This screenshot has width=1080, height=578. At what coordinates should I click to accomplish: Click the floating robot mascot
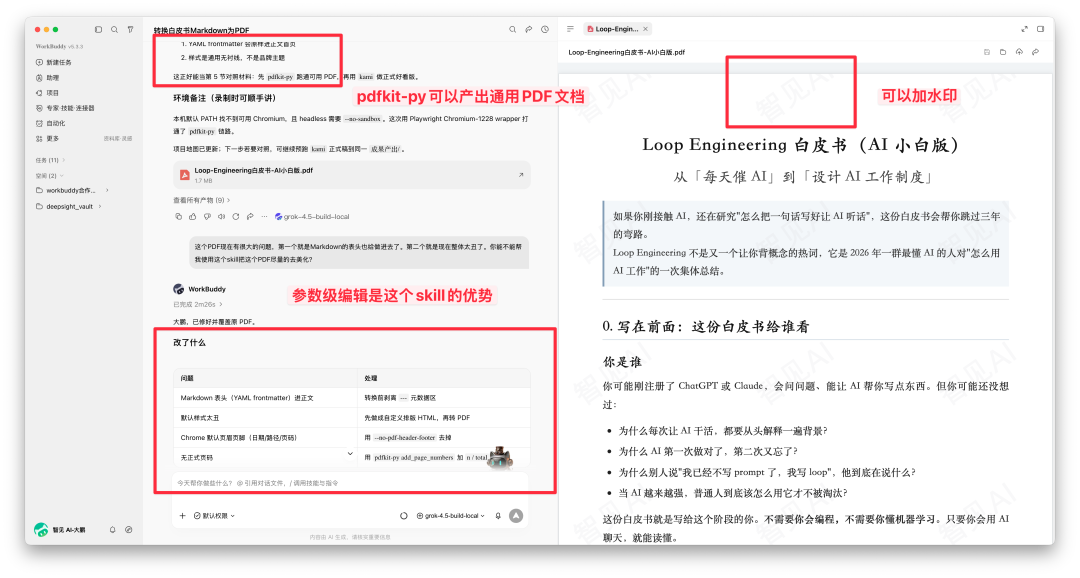click(x=500, y=457)
